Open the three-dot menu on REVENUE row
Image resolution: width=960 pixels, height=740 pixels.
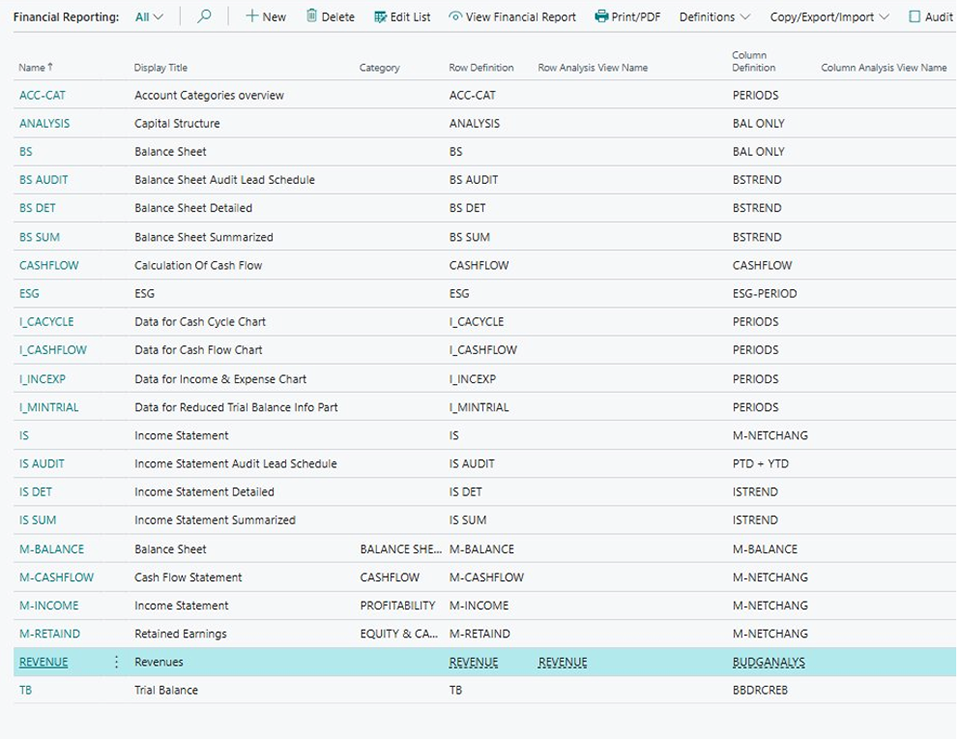point(116,662)
